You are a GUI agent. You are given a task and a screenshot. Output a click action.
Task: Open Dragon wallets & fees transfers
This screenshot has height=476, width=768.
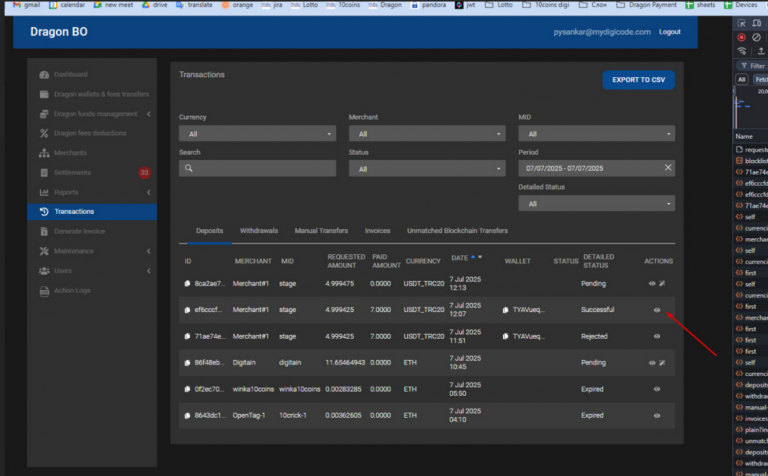(x=92, y=94)
